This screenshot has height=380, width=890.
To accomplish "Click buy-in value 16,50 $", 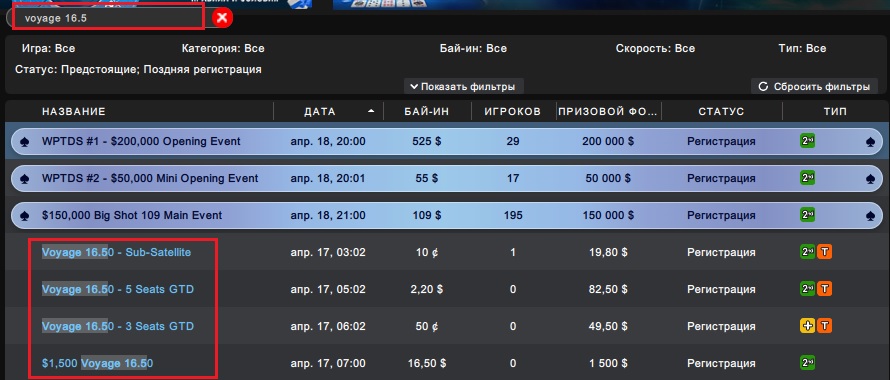I will click(x=426, y=364).
